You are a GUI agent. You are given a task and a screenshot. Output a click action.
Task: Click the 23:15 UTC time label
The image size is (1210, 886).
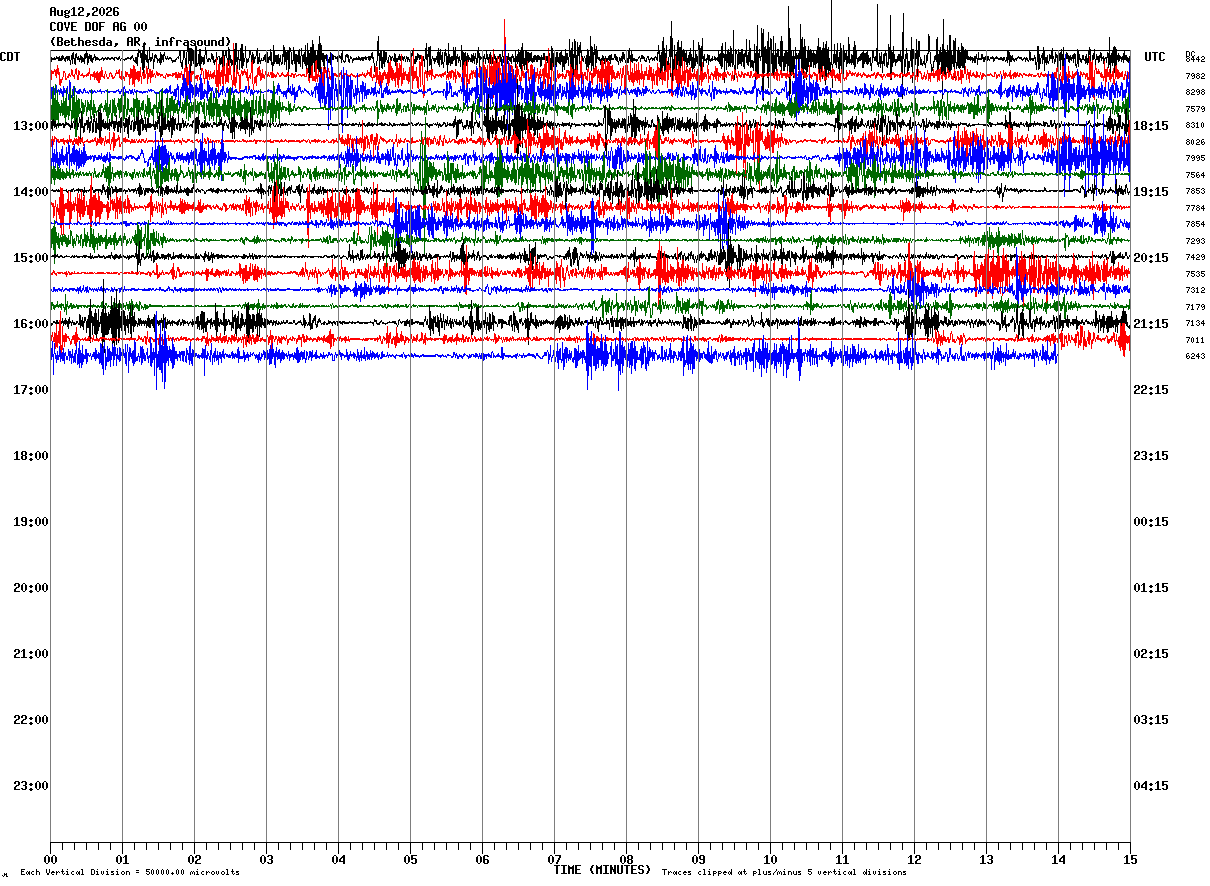coord(1150,456)
